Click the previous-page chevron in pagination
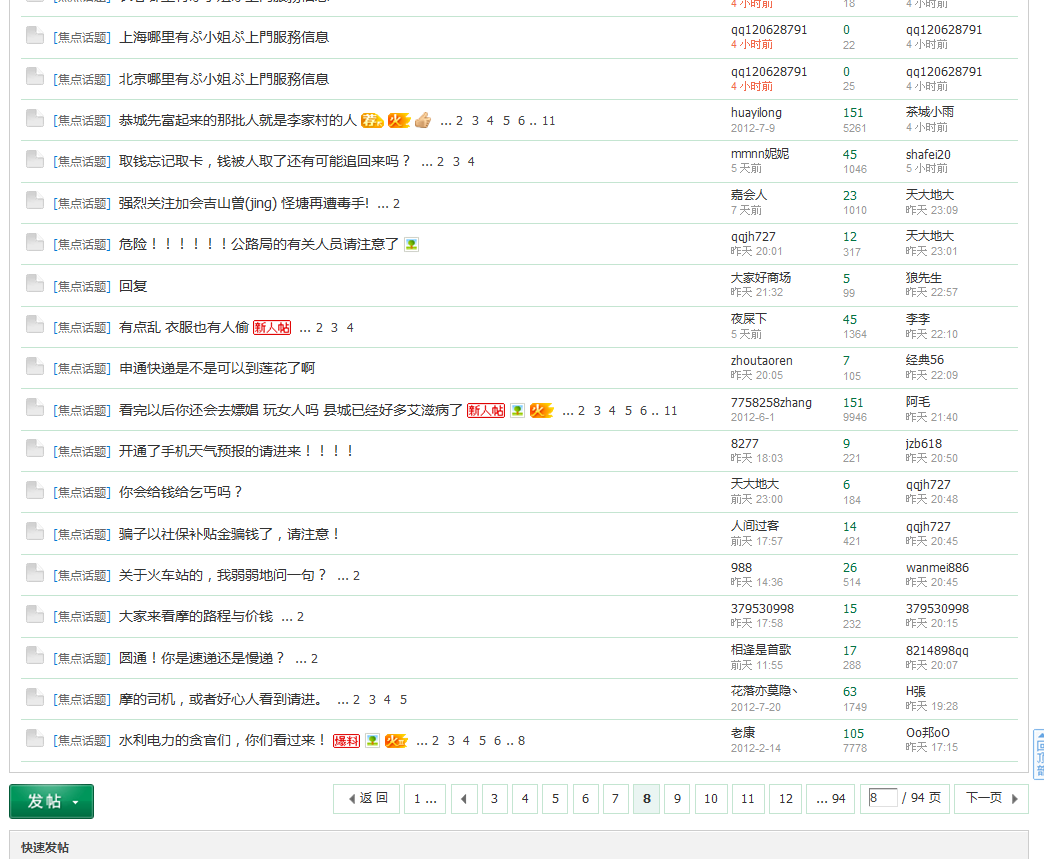The height and width of the screenshot is (859, 1044). (x=464, y=799)
